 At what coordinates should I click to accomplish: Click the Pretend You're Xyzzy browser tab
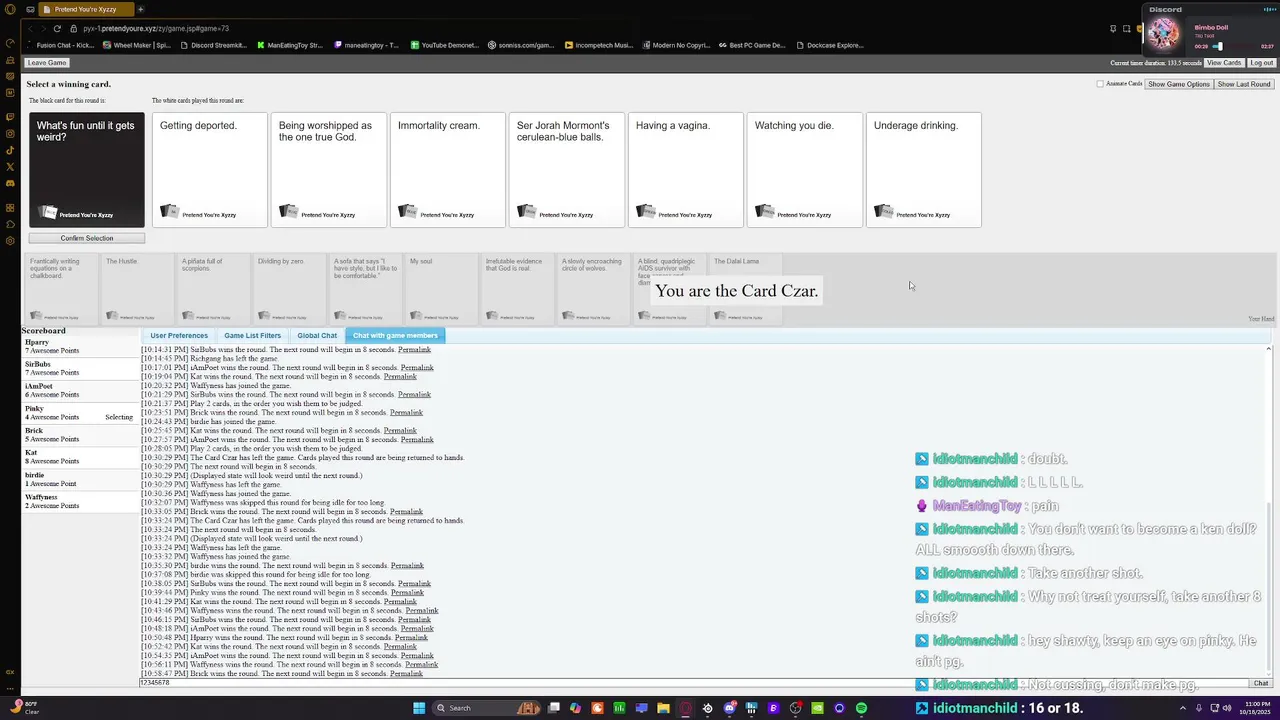(85, 9)
